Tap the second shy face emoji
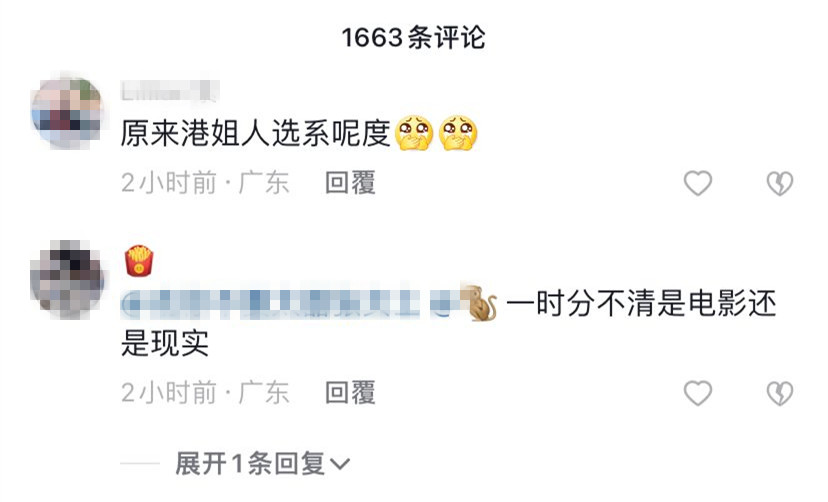 [458, 132]
